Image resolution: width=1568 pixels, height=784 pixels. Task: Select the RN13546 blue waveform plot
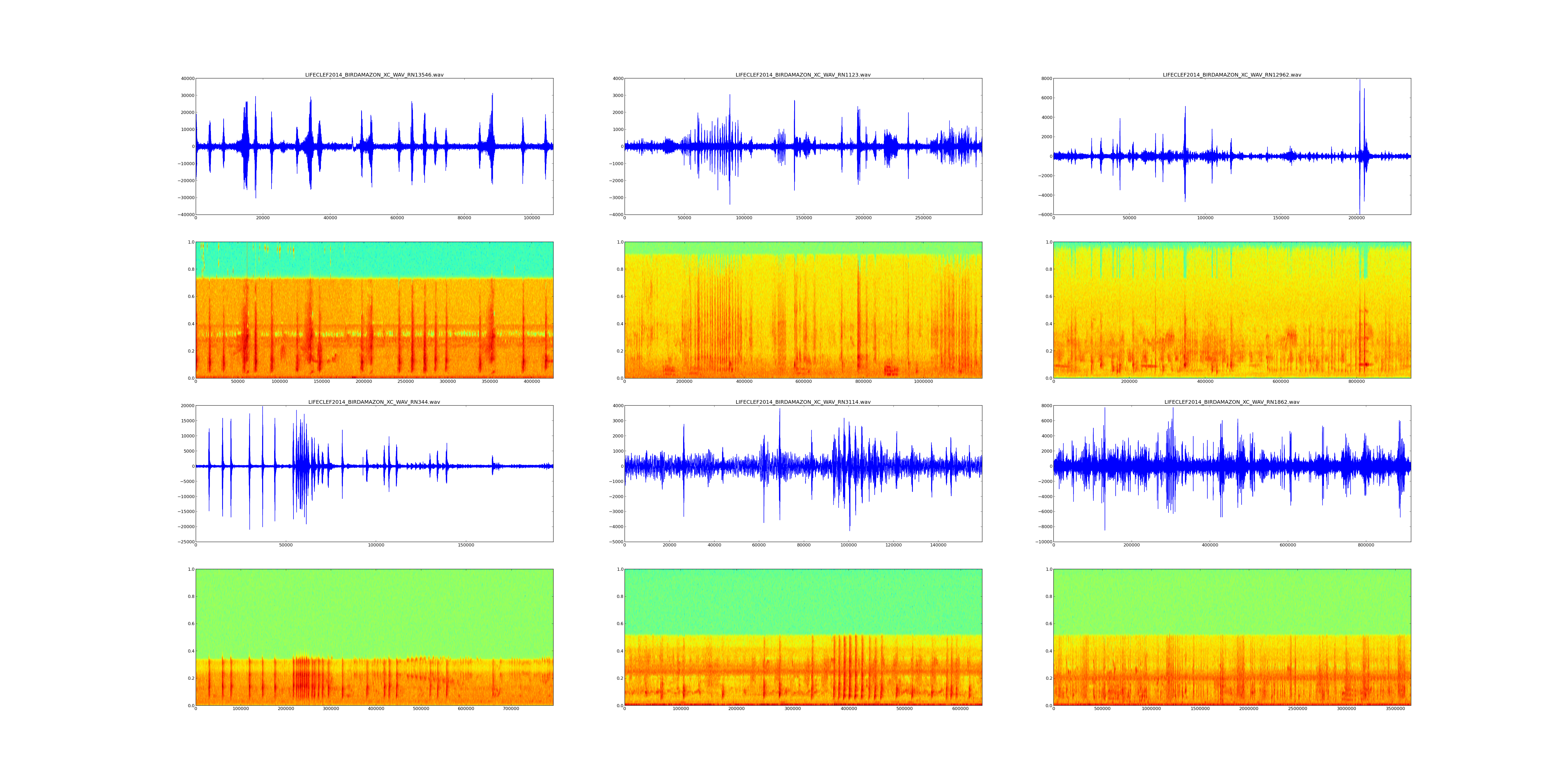(x=374, y=146)
